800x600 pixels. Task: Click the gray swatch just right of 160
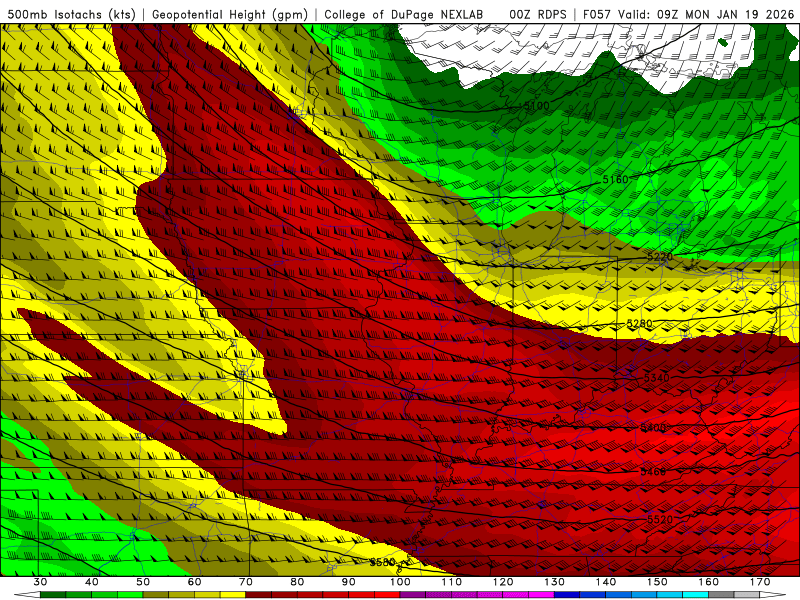[721, 595]
